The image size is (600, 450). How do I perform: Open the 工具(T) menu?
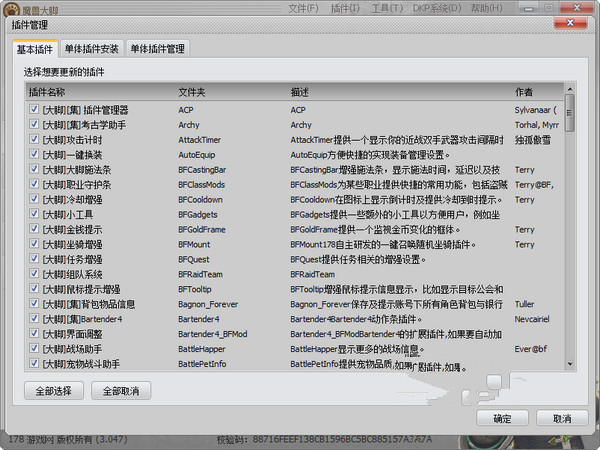387,8
